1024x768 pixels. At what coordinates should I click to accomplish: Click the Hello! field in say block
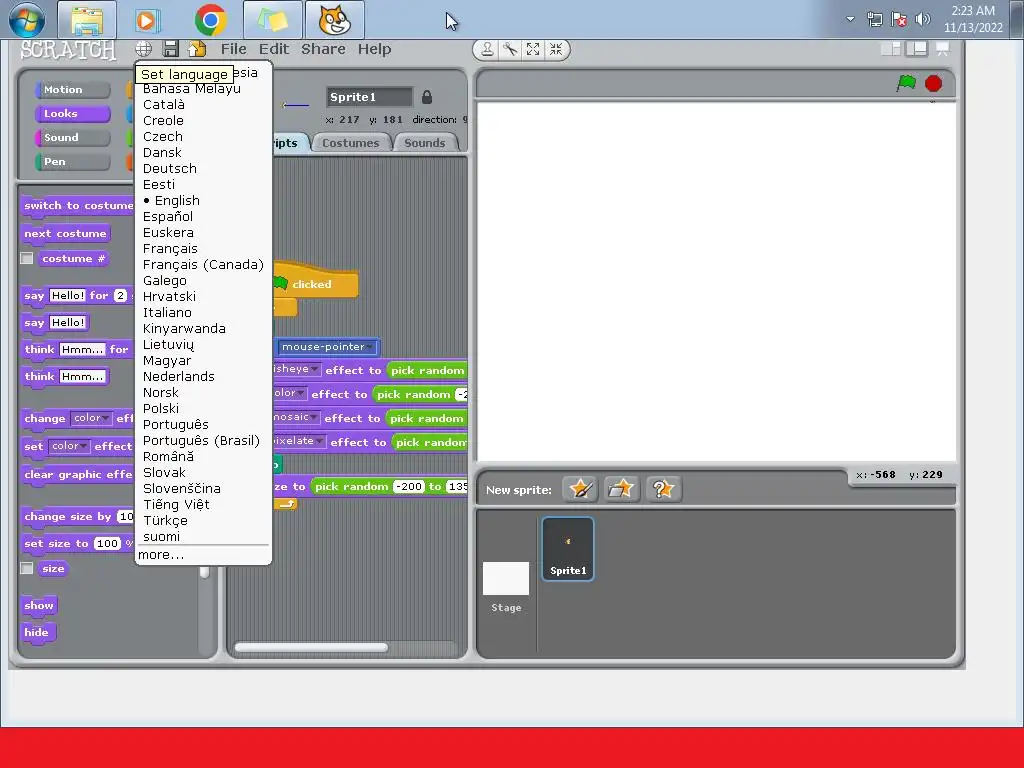(x=68, y=323)
